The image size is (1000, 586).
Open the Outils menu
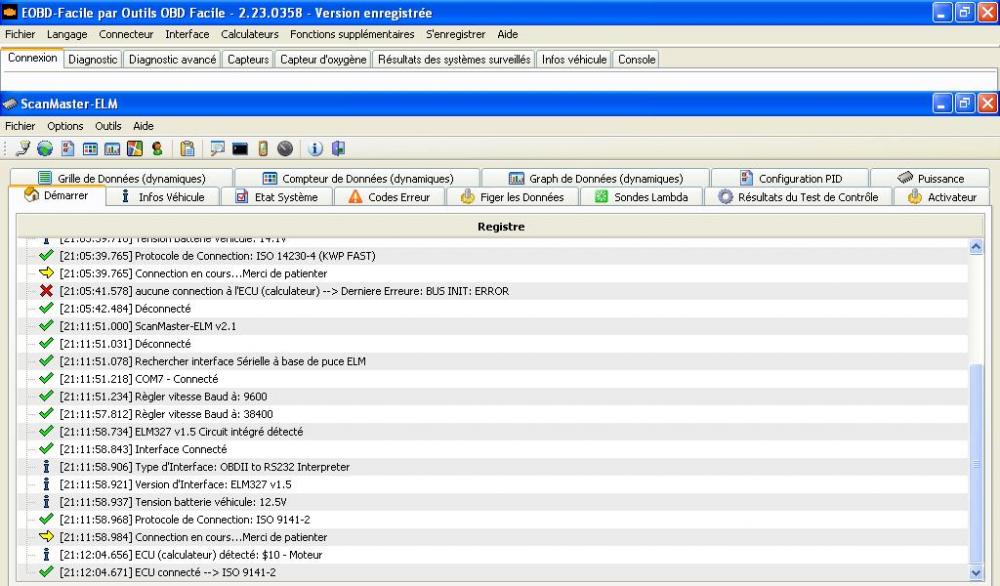pos(108,126)
